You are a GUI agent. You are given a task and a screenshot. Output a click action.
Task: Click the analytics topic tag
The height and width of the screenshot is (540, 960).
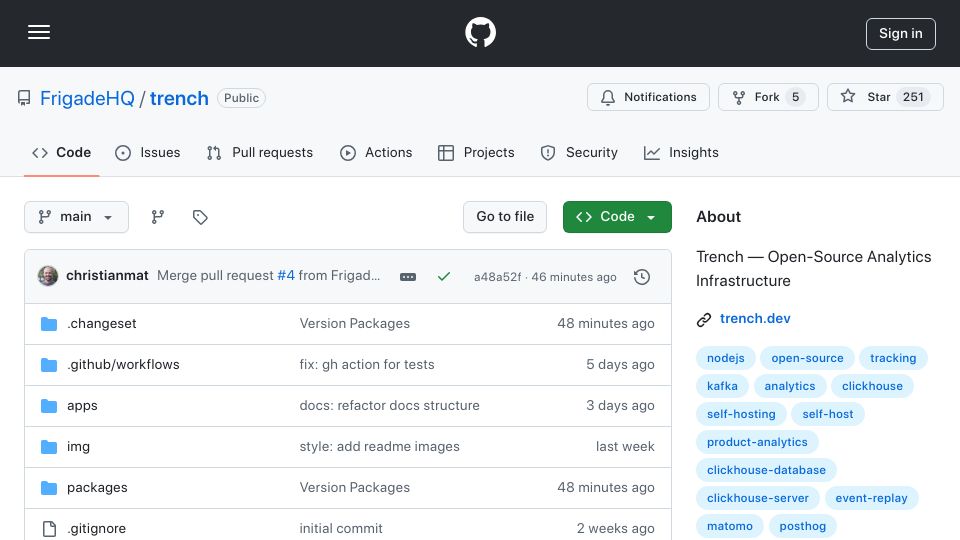tap(790, 386)
